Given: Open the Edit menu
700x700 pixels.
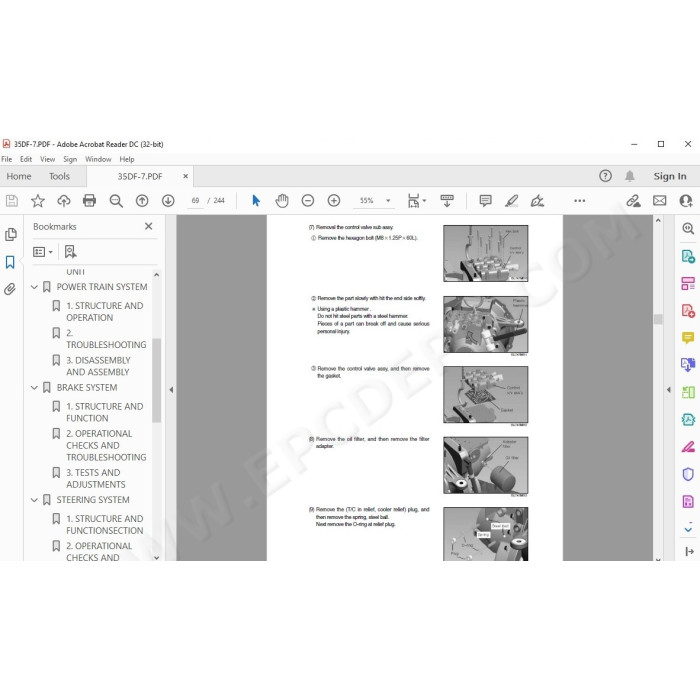Looking at the screenshot, I should [x=26, y=159].
